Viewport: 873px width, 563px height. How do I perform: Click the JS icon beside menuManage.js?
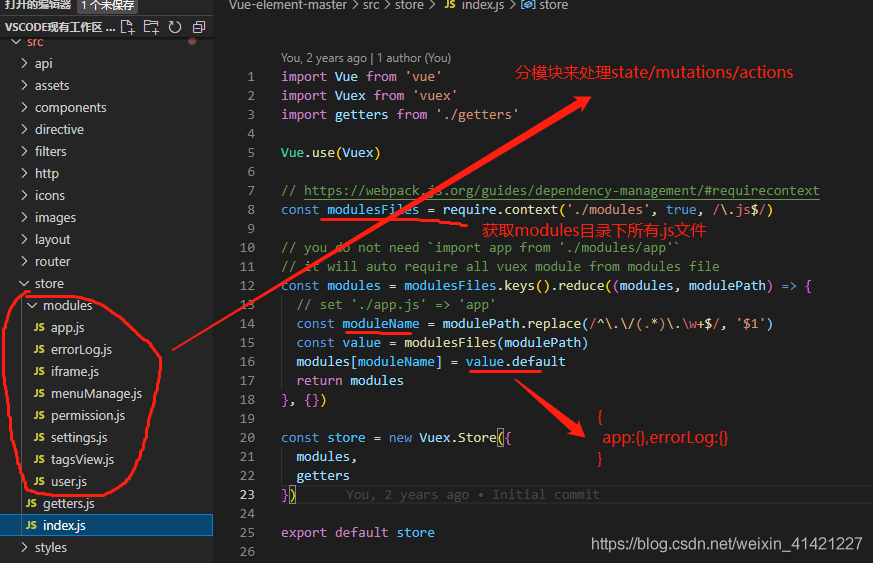coord(39,393)
